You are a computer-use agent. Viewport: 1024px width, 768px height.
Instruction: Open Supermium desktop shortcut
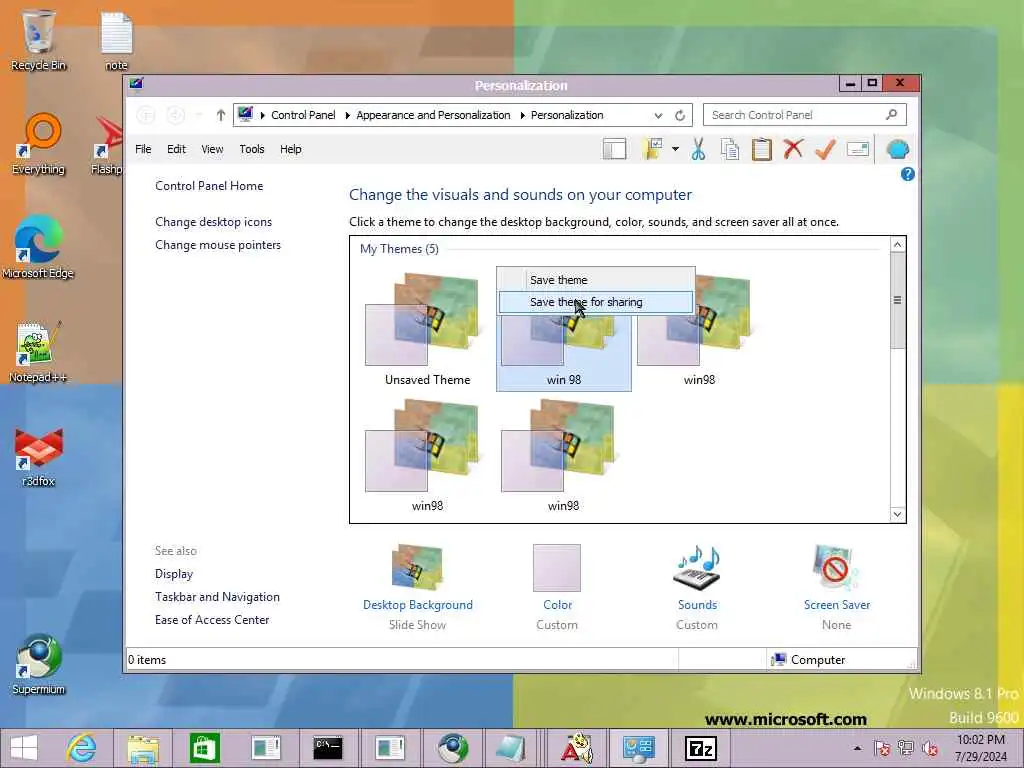point(39,664)
